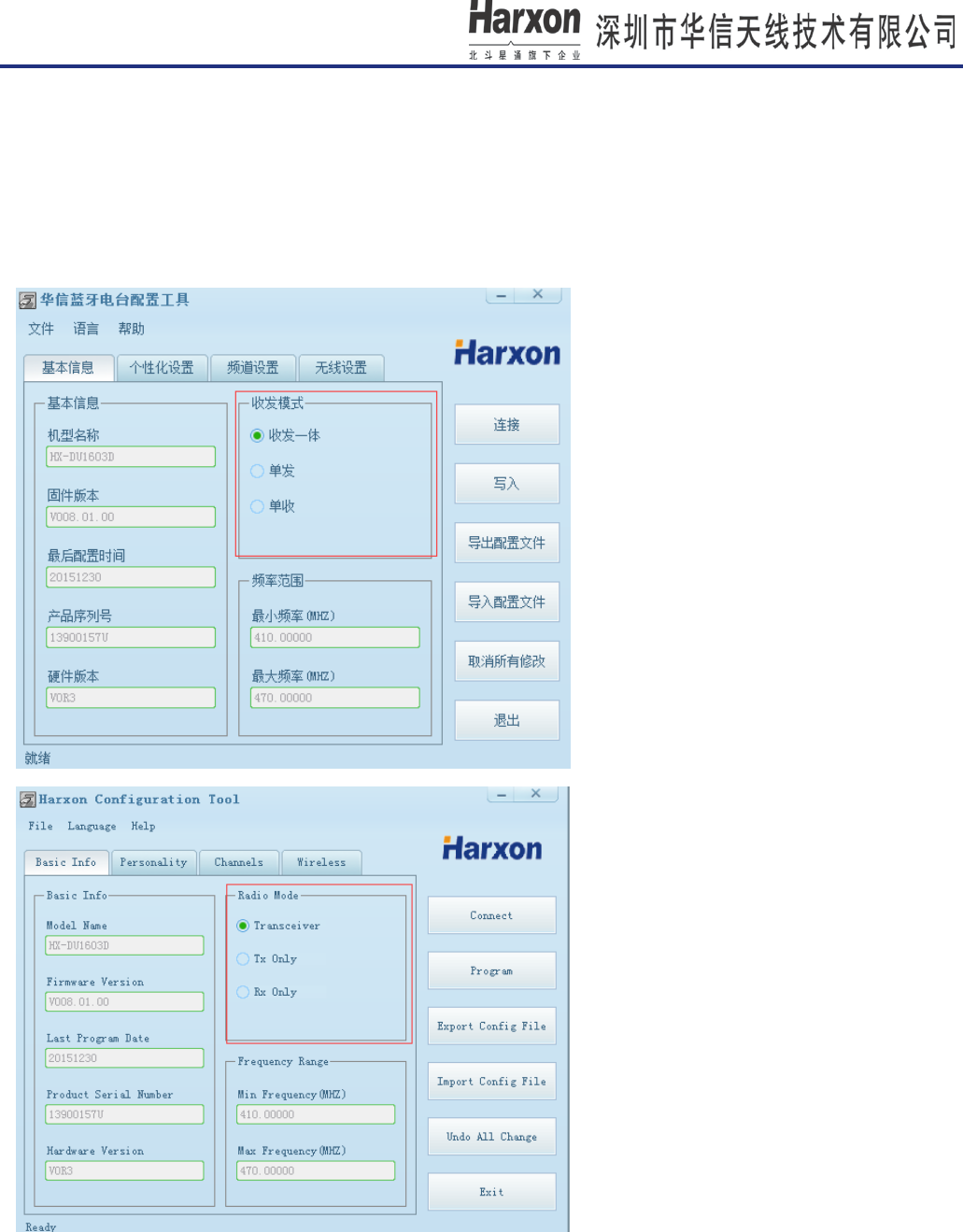Screen dimensions: 963x1232
Task: Click Harxon Configuration Tool title bar icon
Action: click(x=28, y=800)
